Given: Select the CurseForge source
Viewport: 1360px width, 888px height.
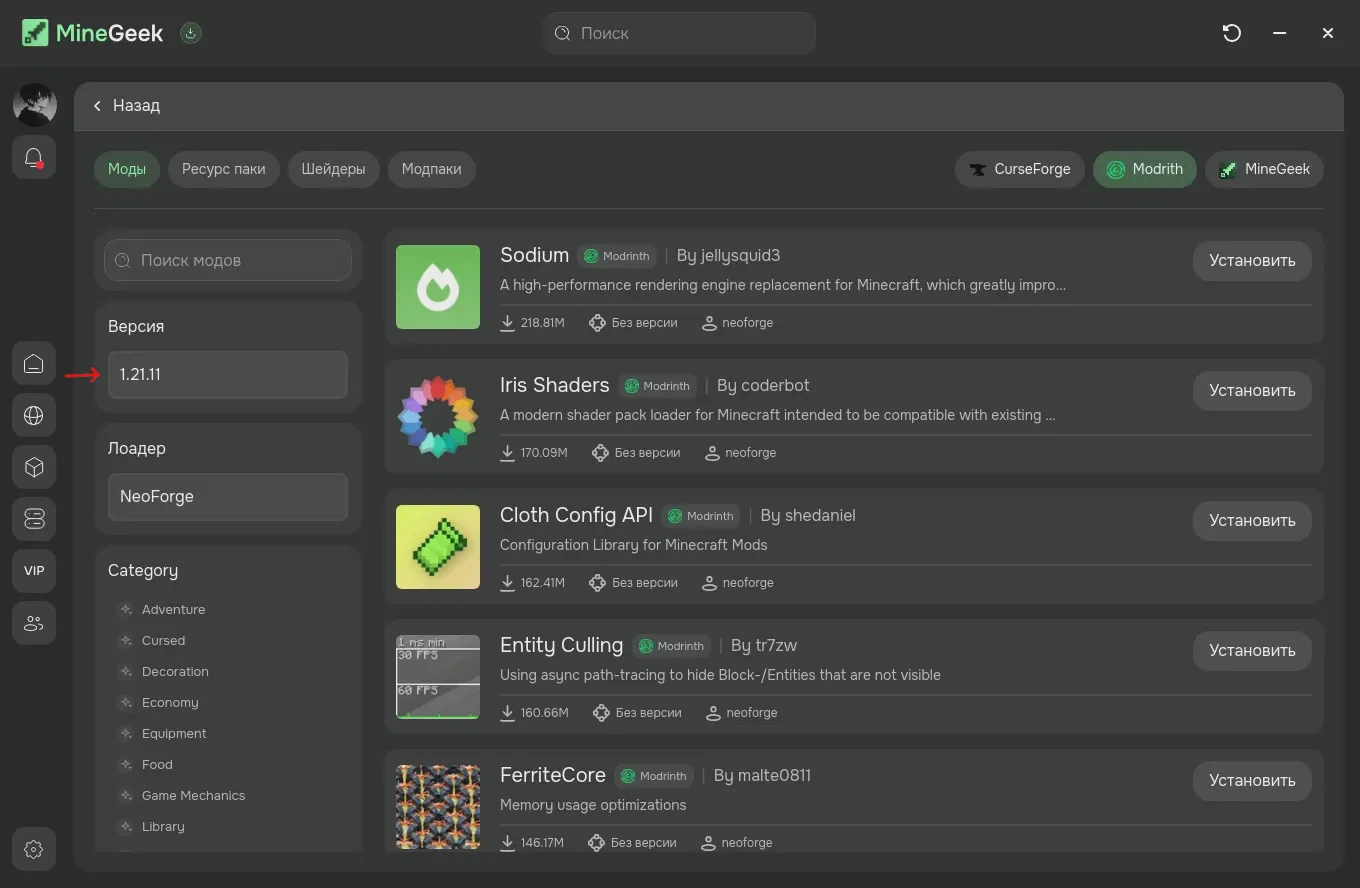Looking at the screenshot, I should [x=1020, y=169].
